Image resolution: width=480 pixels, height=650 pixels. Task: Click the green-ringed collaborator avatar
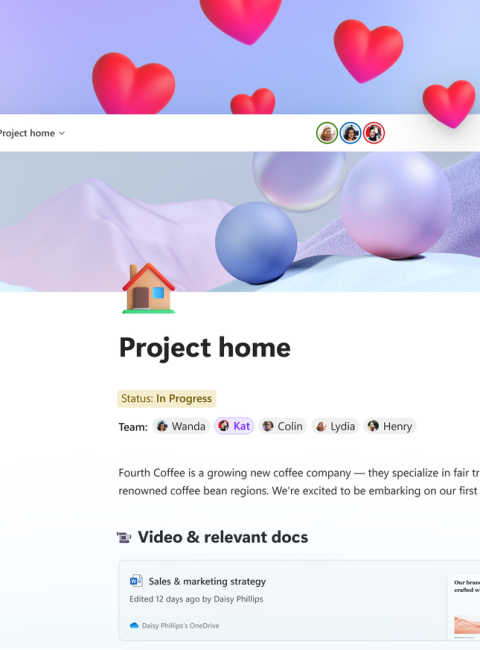pos(327,133)
